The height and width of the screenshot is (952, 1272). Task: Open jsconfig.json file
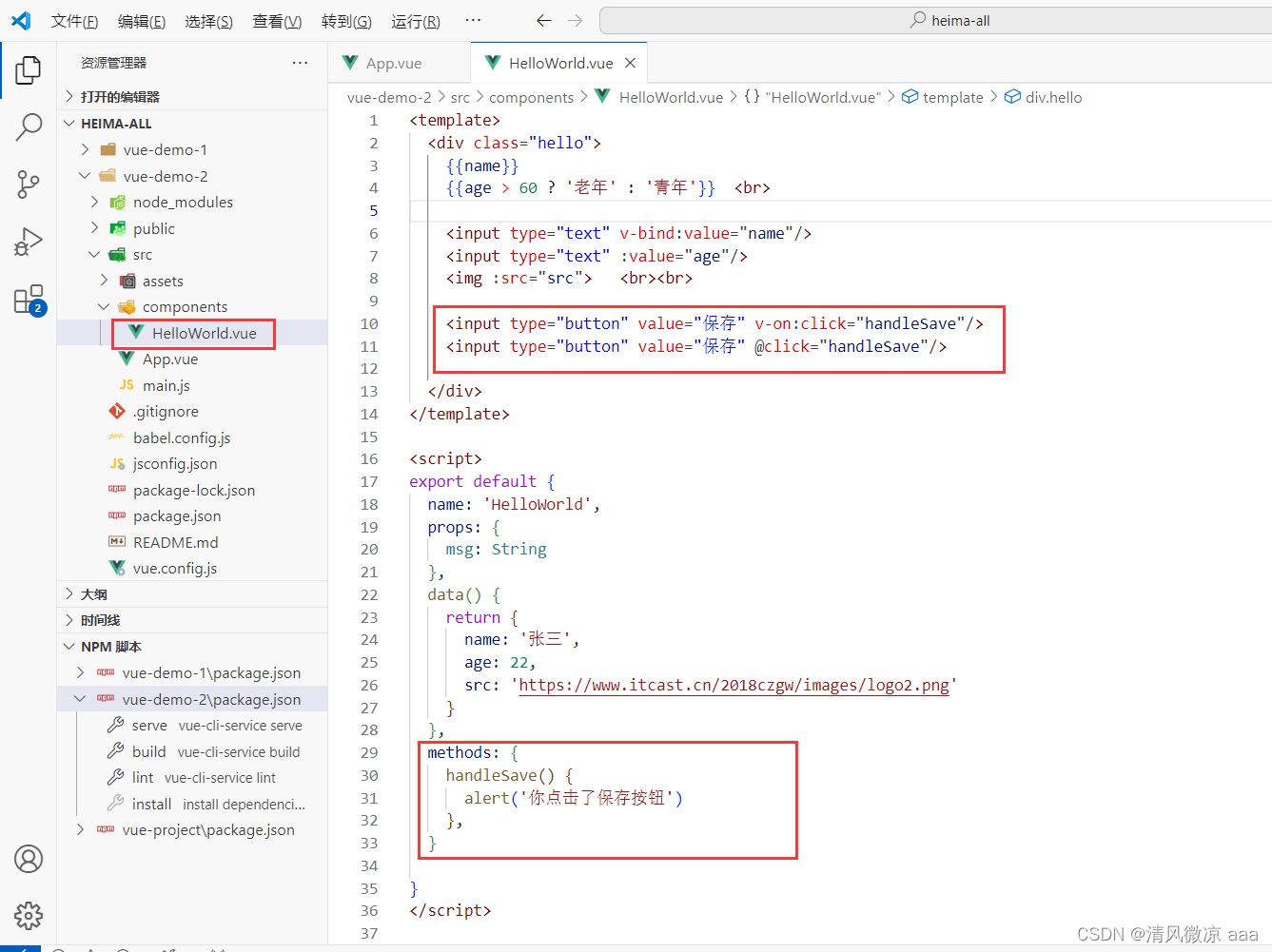192,463
